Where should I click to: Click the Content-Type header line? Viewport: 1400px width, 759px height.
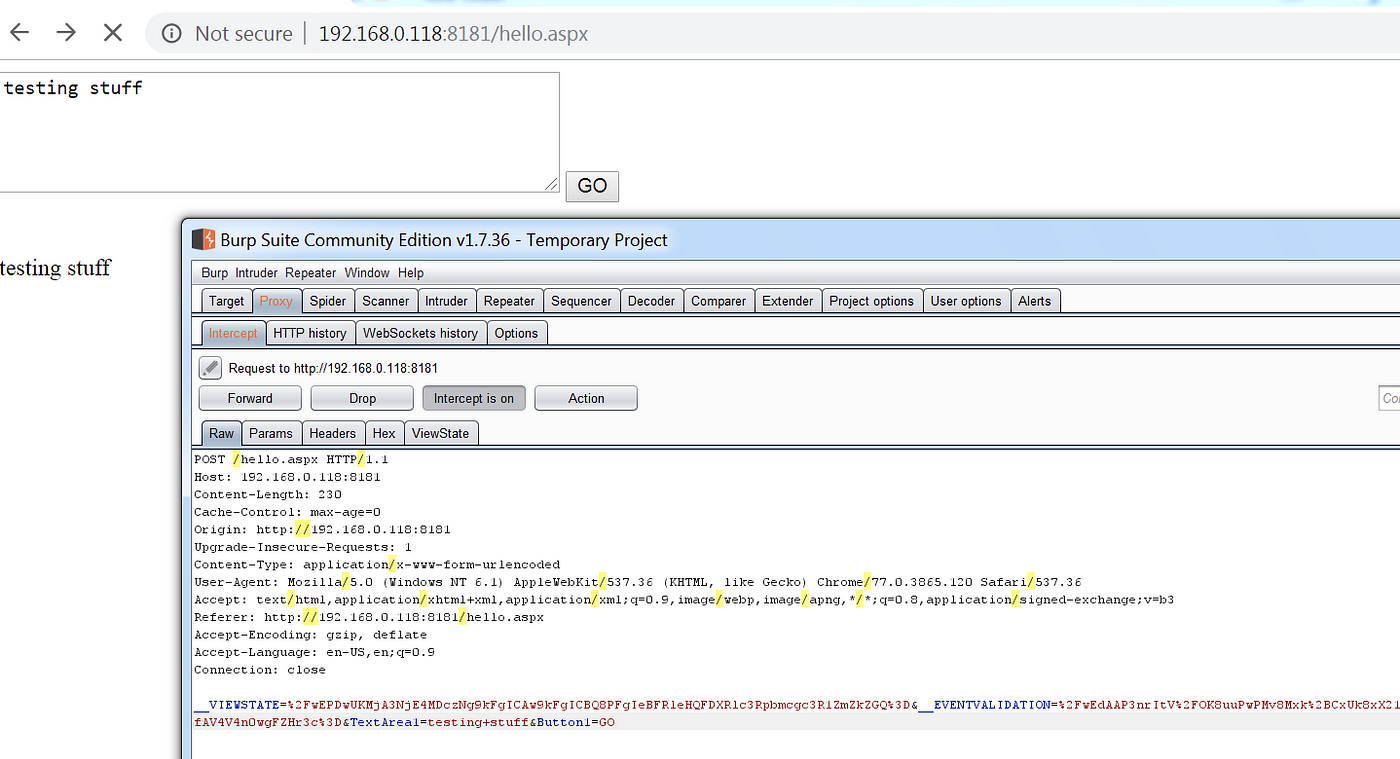tap(377, 565)
